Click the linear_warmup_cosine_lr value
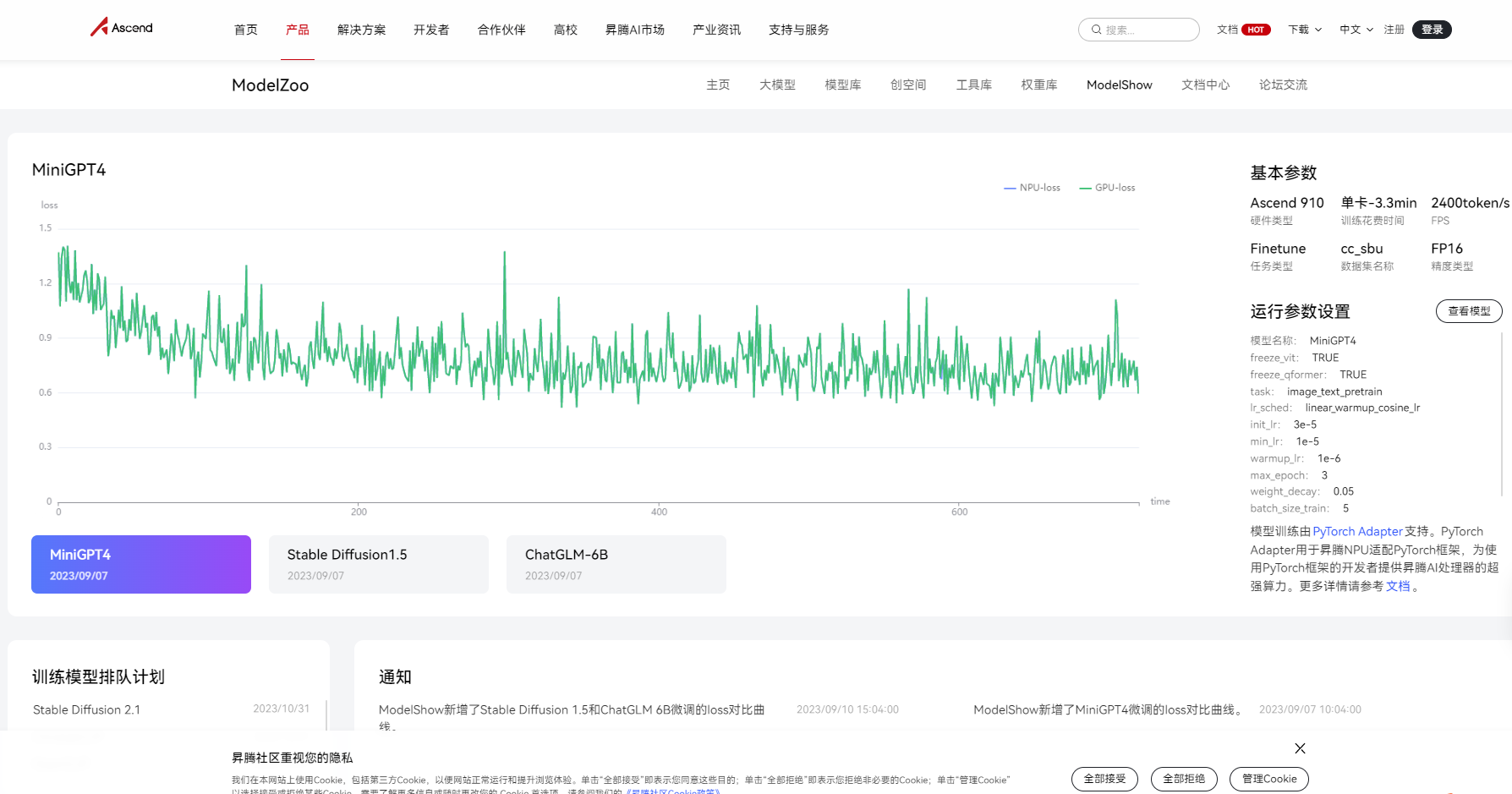The image size is (1512, 794). click(1362, 408)
